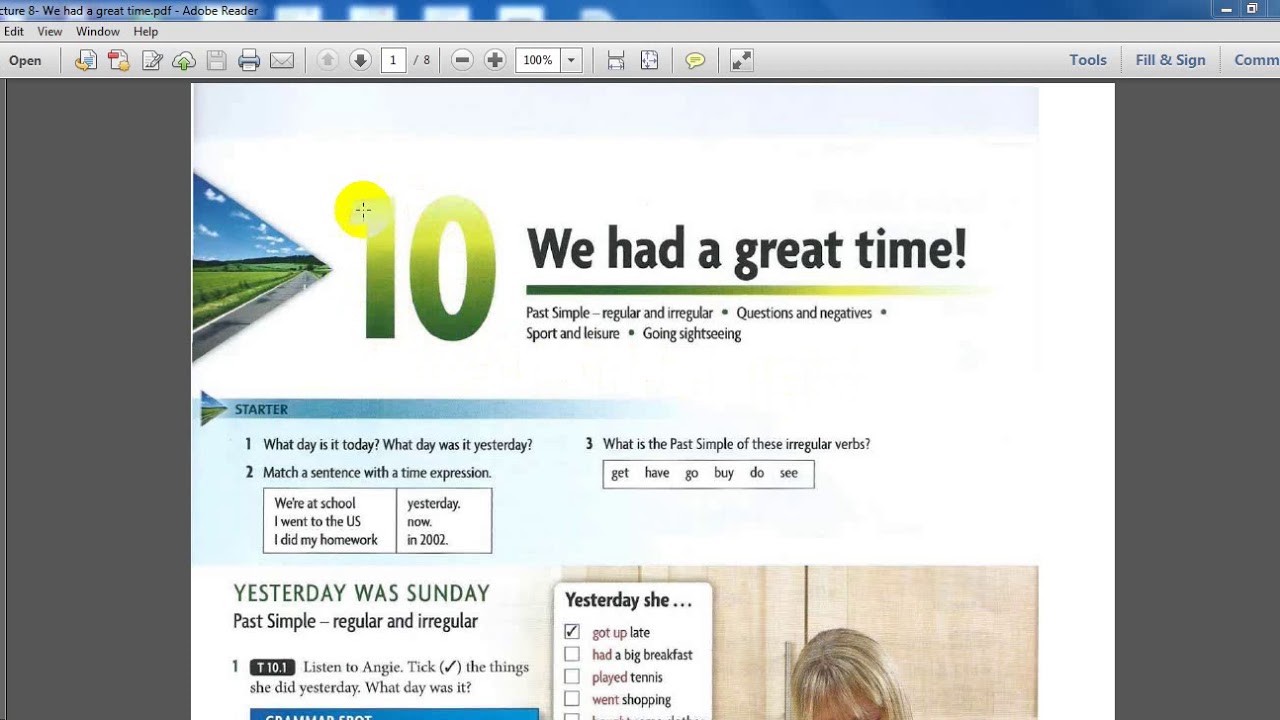Click the sentence 'I did my homework'
The height and width of the screenshot is (720, 1280).
pos(326,540)
